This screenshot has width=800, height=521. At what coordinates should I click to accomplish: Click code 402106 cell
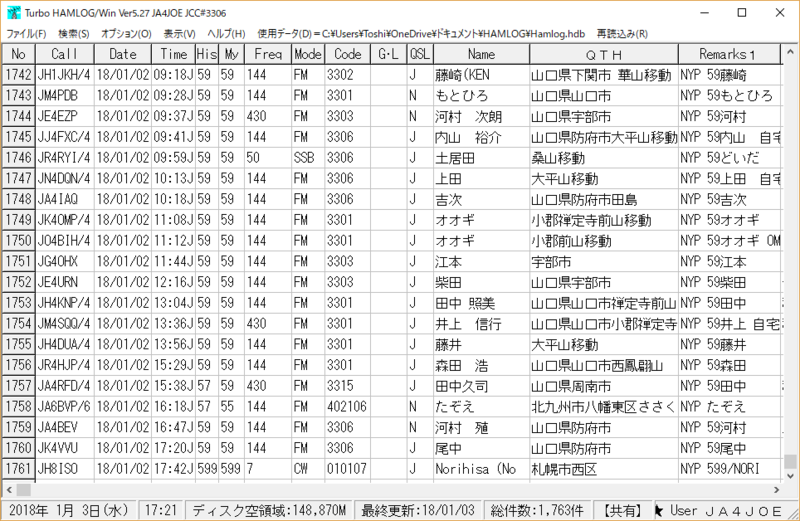pyautogui.click(x=347, y=407)
